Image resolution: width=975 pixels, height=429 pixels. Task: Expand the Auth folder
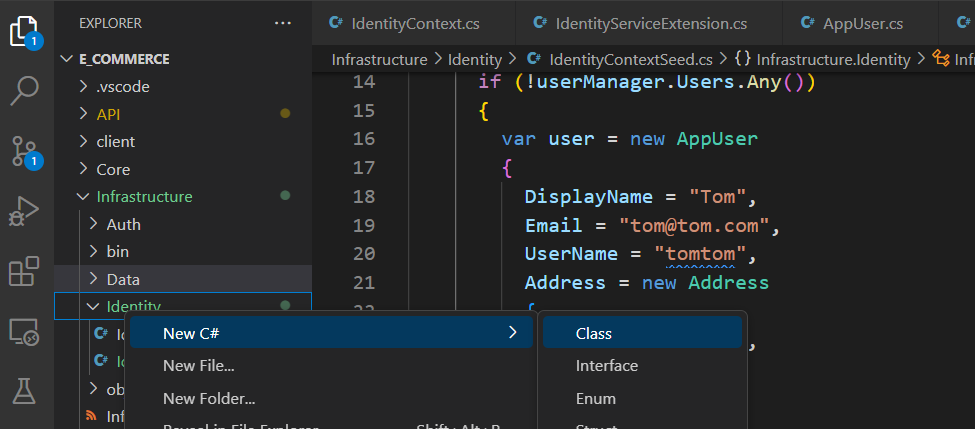(x=93, y=224)
